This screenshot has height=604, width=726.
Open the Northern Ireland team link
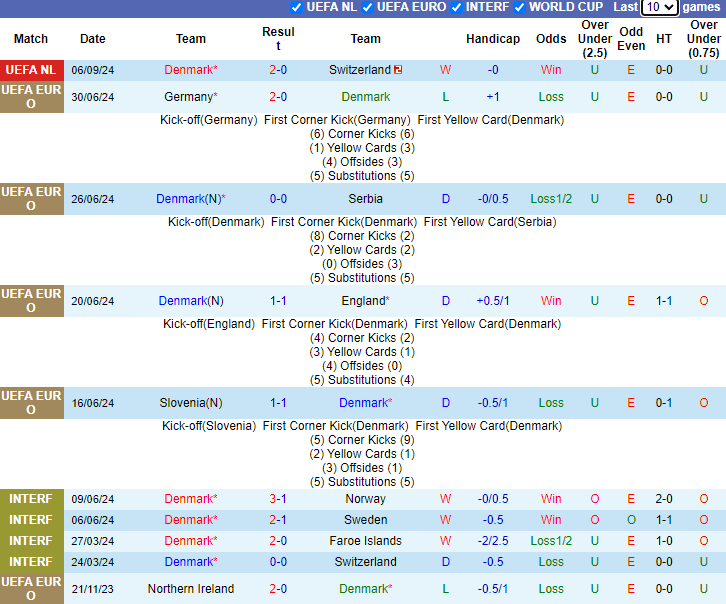point(190,589)
